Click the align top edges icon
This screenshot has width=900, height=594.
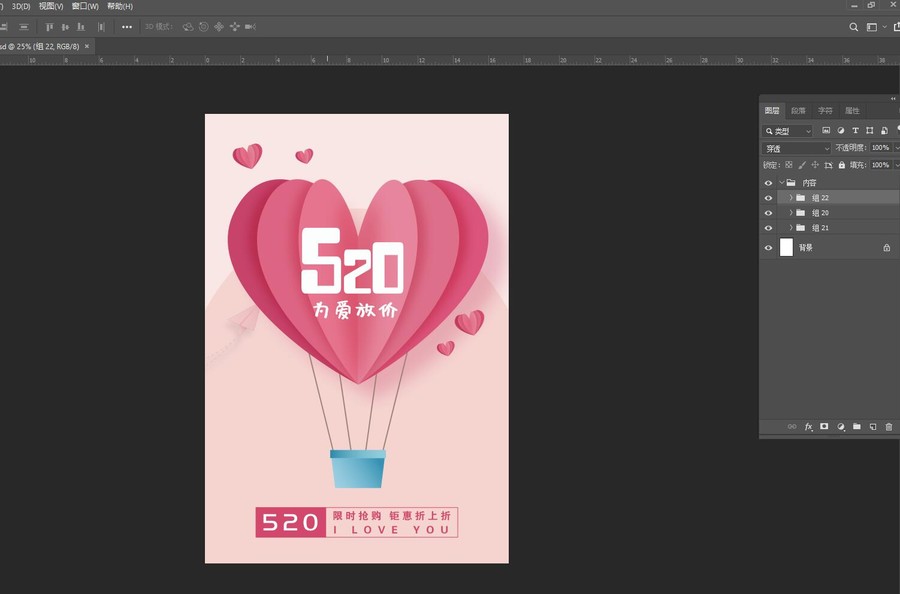coord(49,27)
